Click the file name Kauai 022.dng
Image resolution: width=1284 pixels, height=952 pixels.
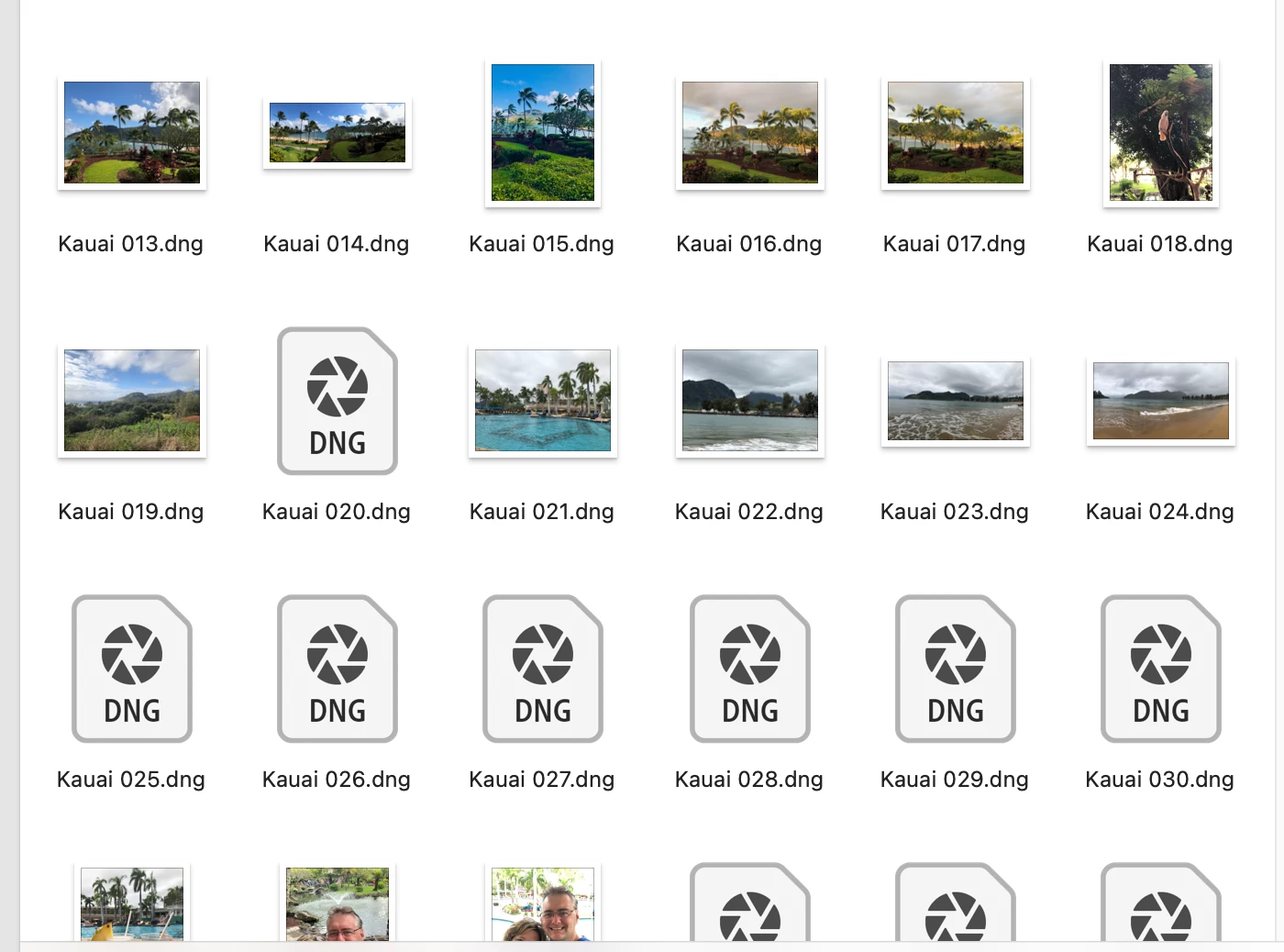pyautogui.click(x=749, y=512)
